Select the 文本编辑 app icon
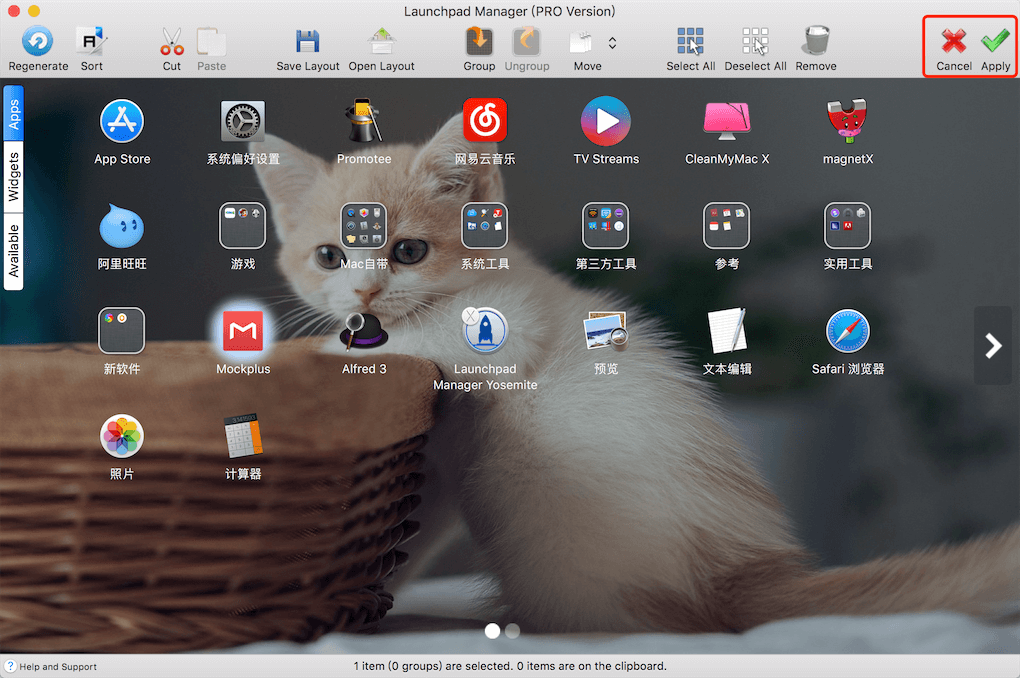The image size is (1020, 678). 727,331
